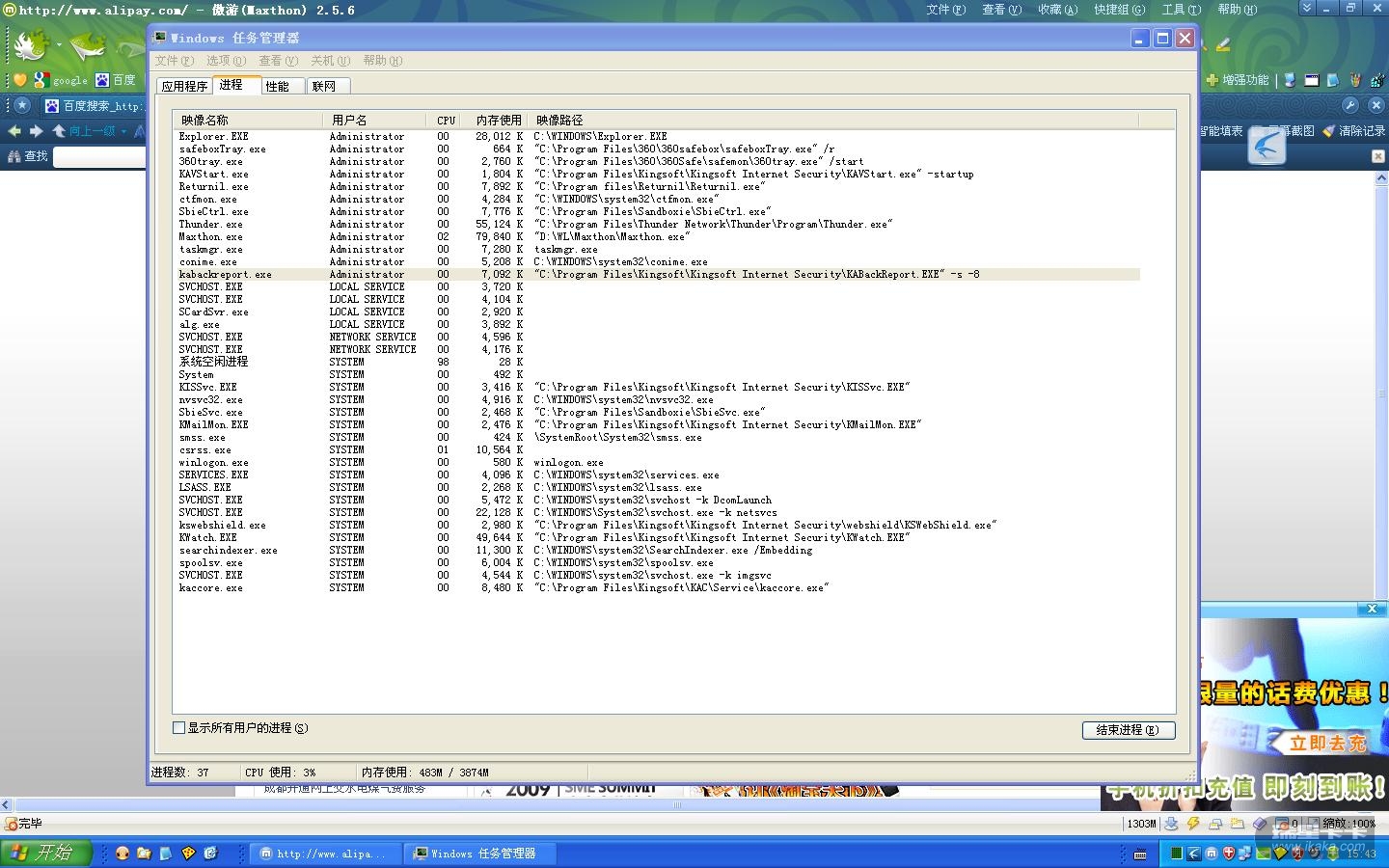Sort processes by 映像路径 column header
Image resolution: width=1389 pixels, height=868 pixels.
(x=834, y=121)
